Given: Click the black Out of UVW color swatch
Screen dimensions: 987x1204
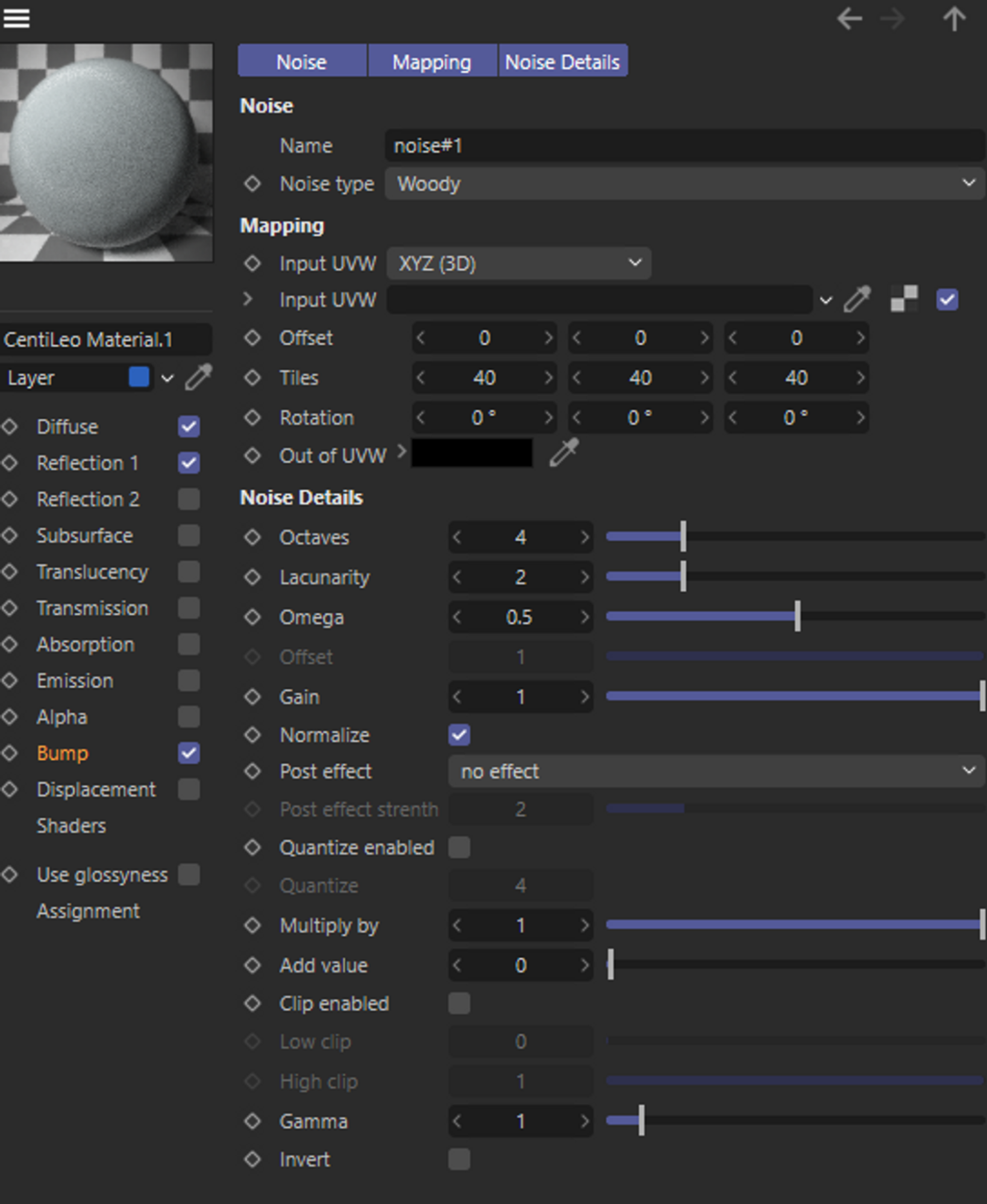Looking at the screenshot, I should coord(472,453).
